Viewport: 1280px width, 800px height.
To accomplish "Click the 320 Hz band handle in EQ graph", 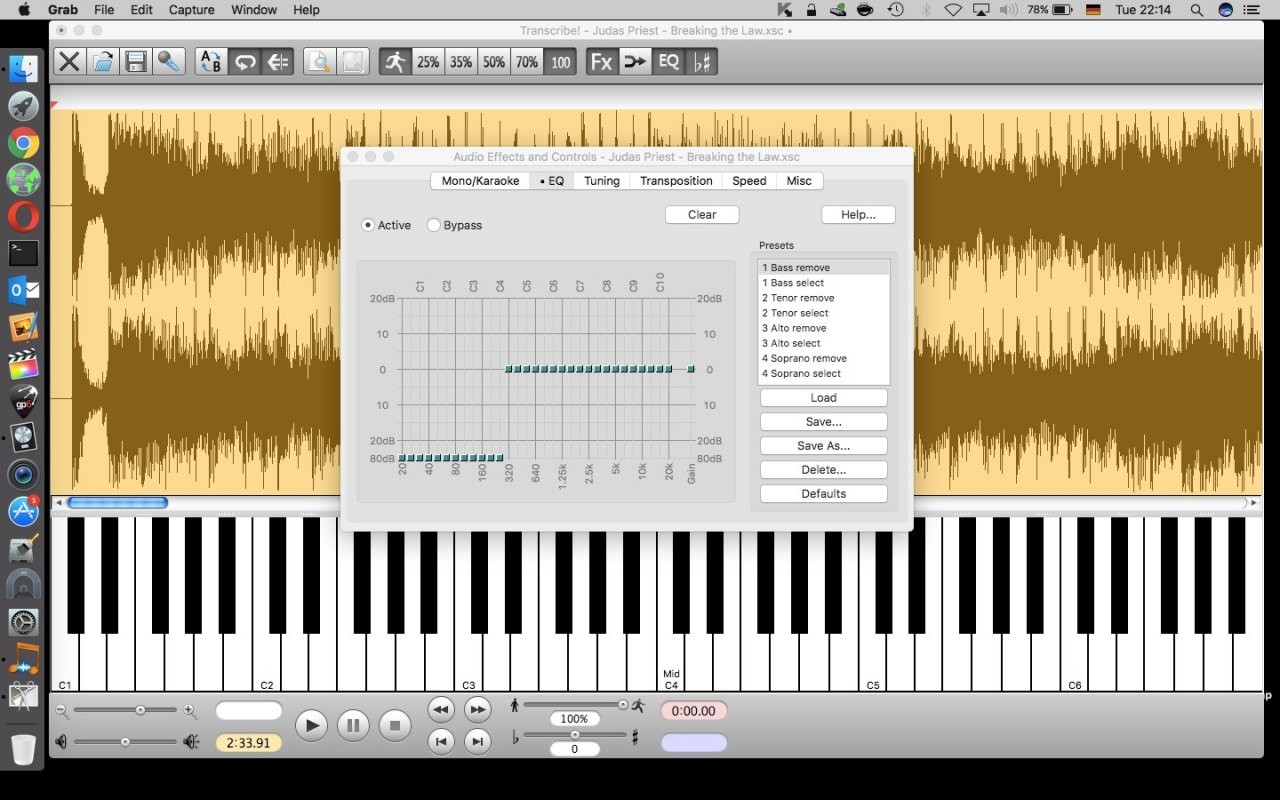I will click(509, 369).
